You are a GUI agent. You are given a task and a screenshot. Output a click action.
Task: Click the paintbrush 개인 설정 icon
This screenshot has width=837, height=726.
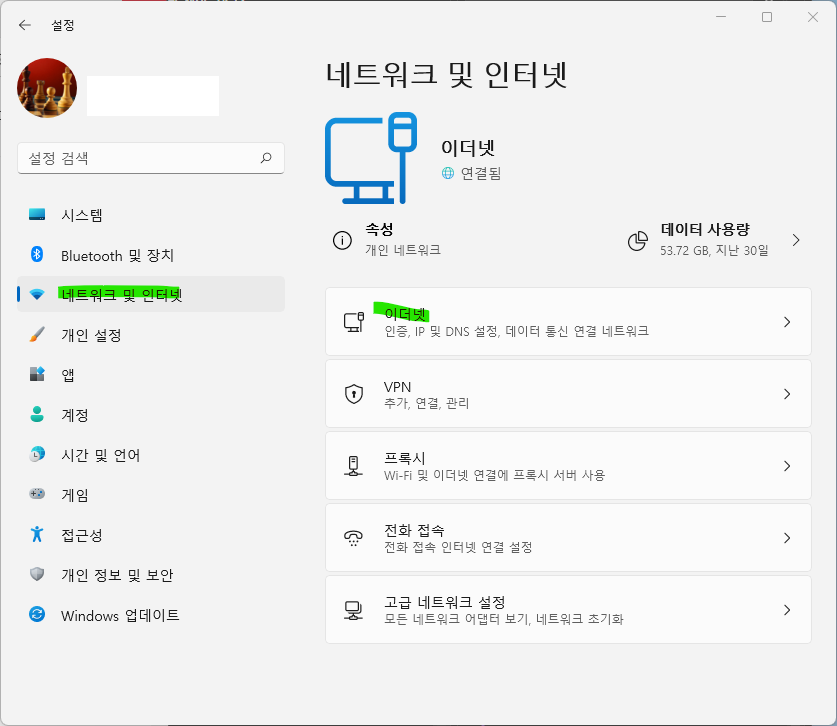pos(37,335)
